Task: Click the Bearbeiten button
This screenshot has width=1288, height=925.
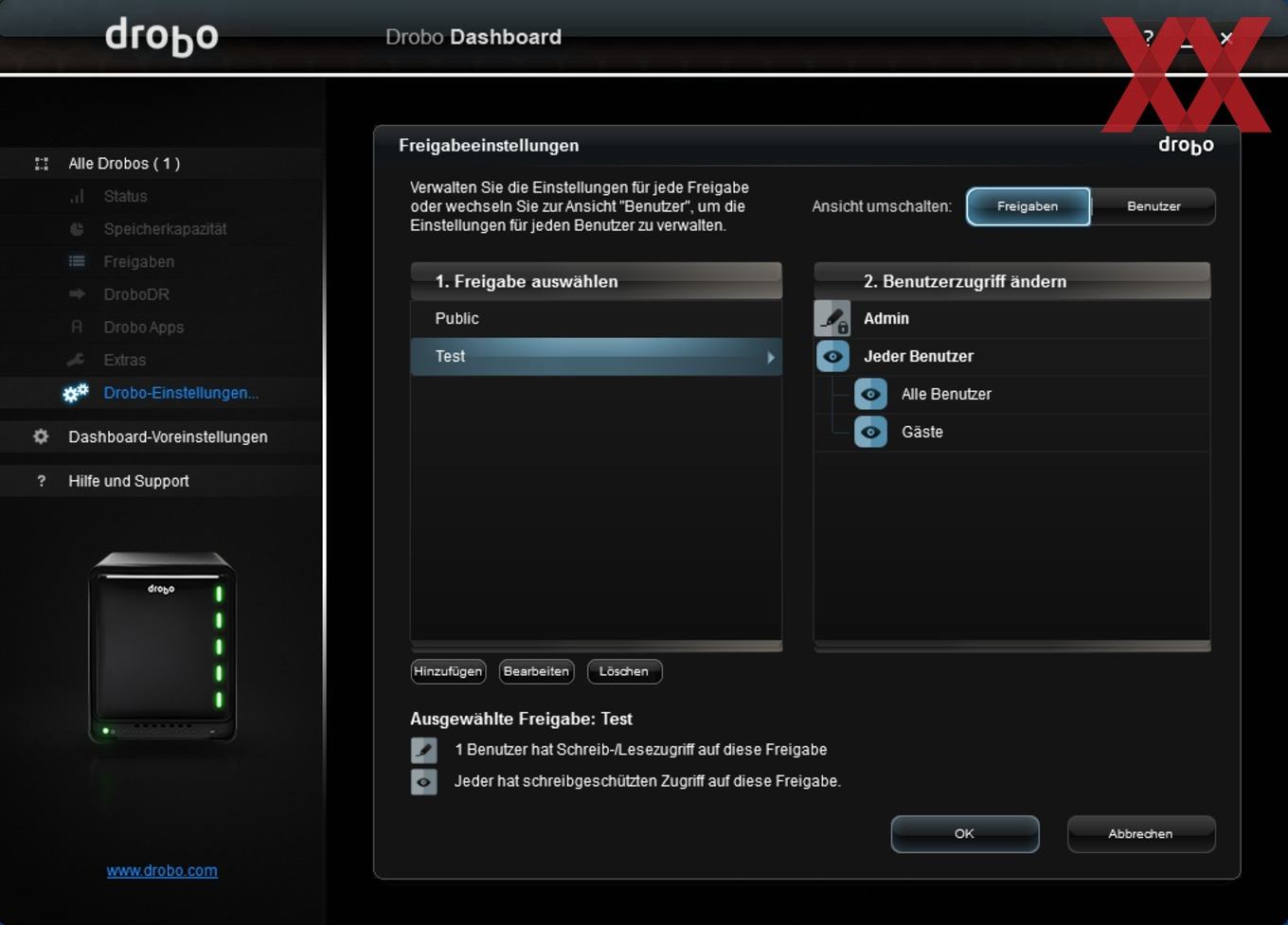Action: (536, 671)
